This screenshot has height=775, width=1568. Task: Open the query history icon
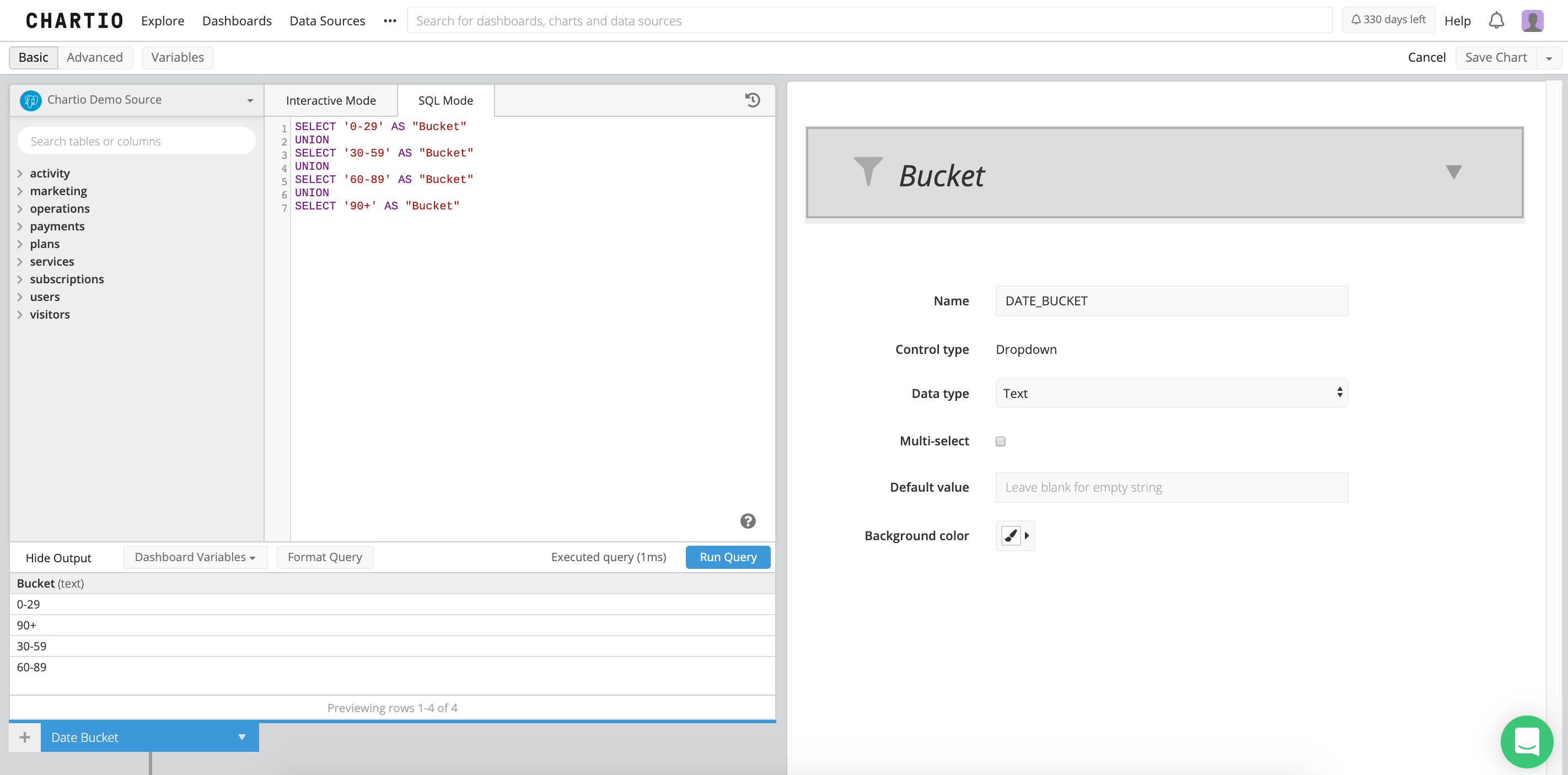[753, 100]
